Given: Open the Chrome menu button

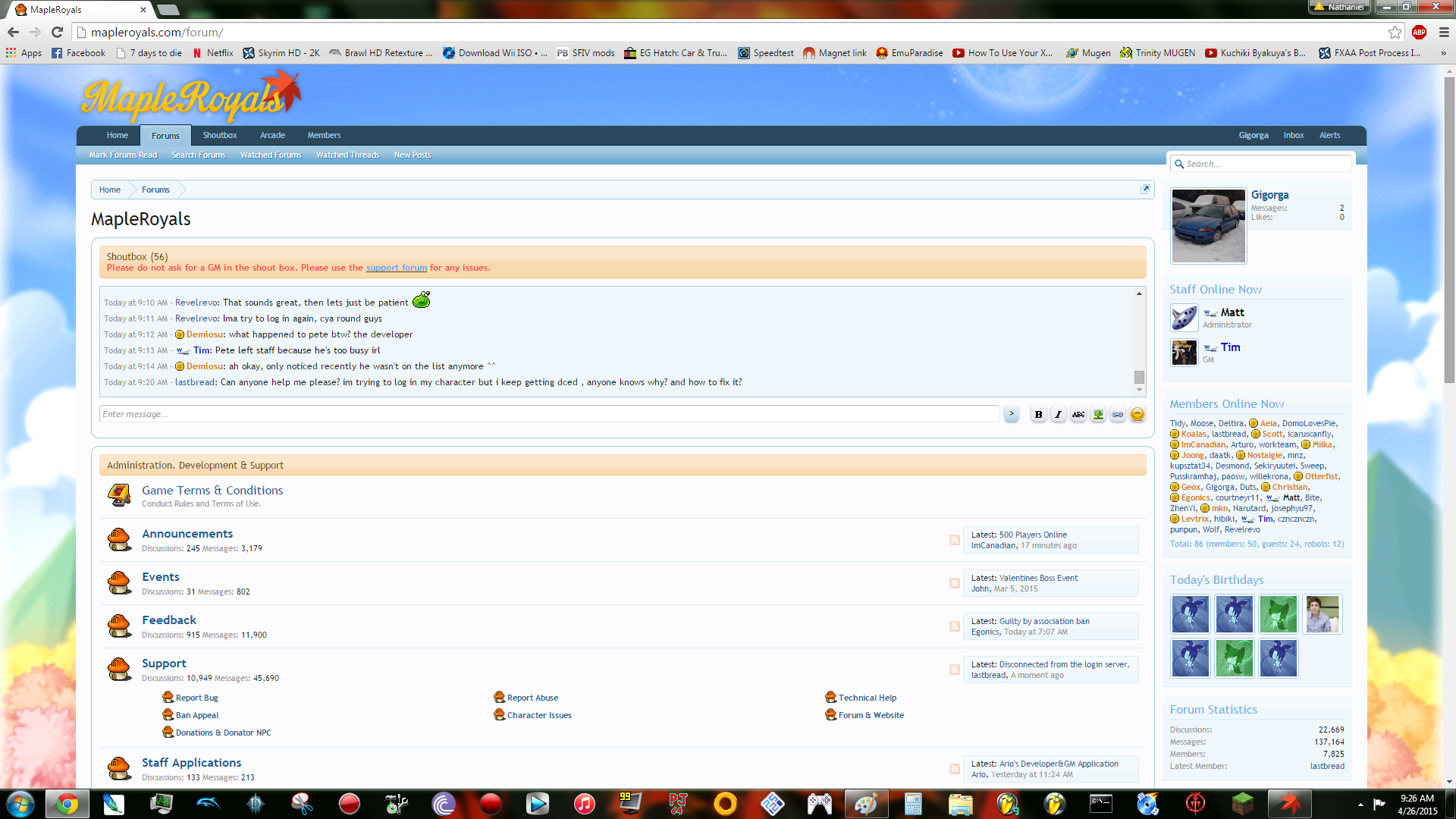Looking at the screenshot, I should point(1444,32).
